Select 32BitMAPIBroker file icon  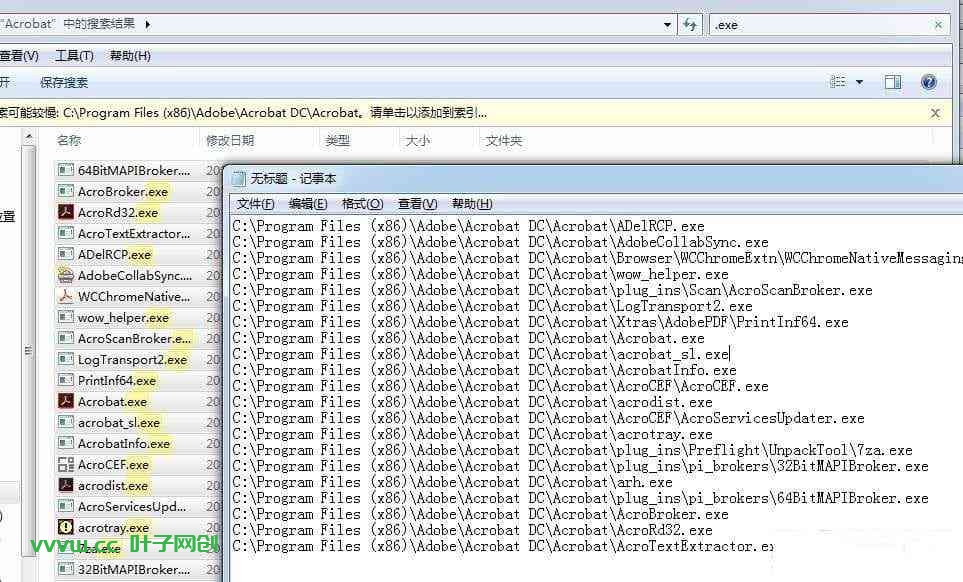tap(65, 569)
